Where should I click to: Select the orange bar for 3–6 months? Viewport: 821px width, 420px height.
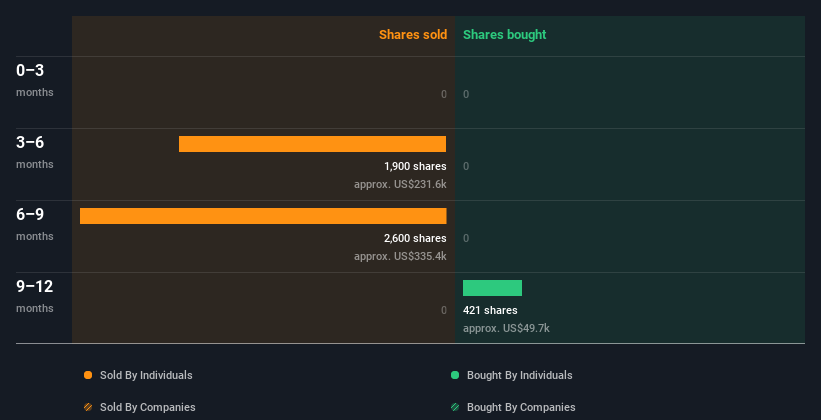coord(313,144)
